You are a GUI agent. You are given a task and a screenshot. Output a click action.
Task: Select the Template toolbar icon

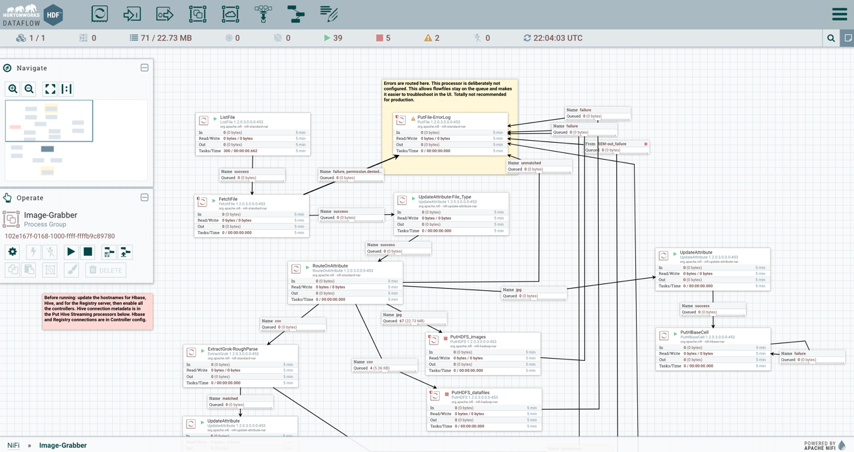[296, 14]
